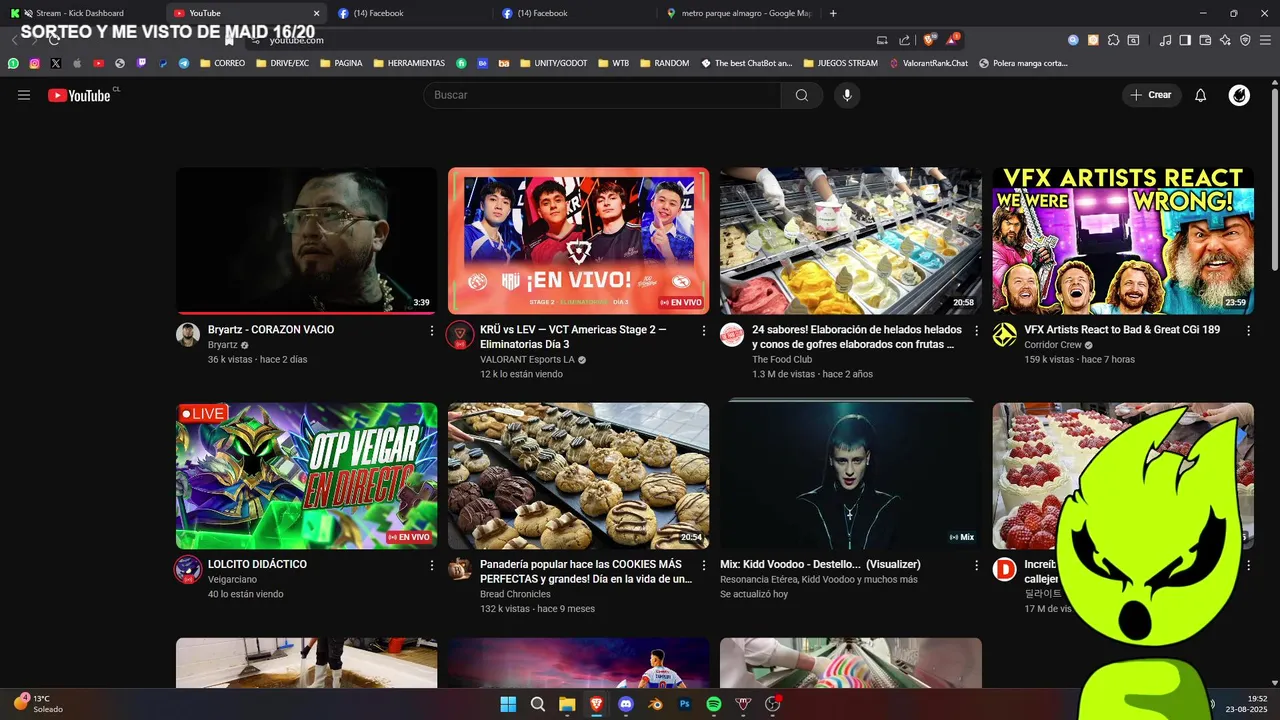Viewport: 1280px width, 720px height.
Task: Open the Corridor Crew channel link
Action: (1053, 345)
